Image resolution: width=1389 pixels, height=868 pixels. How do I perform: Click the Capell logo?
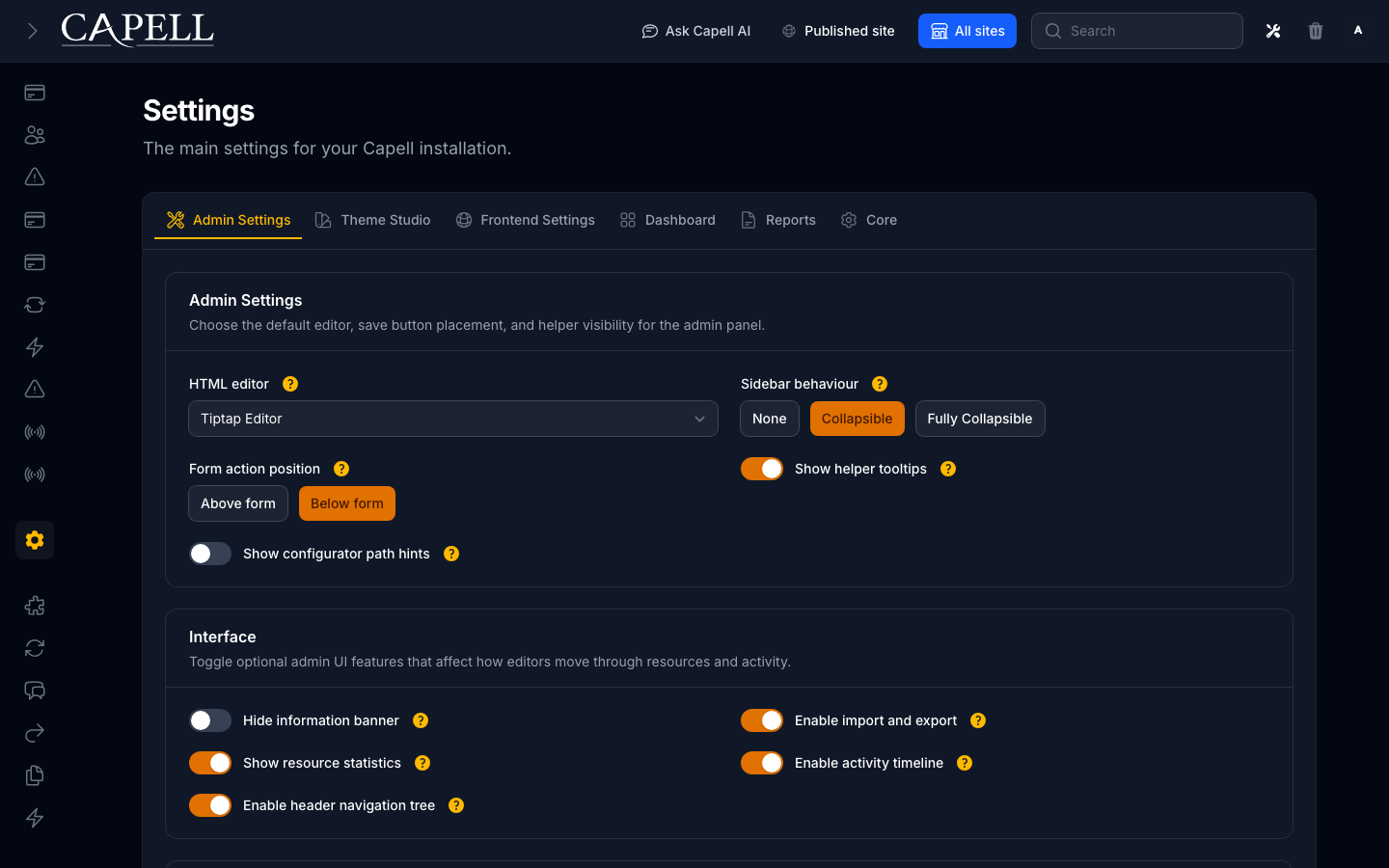(x=137, y=30)
